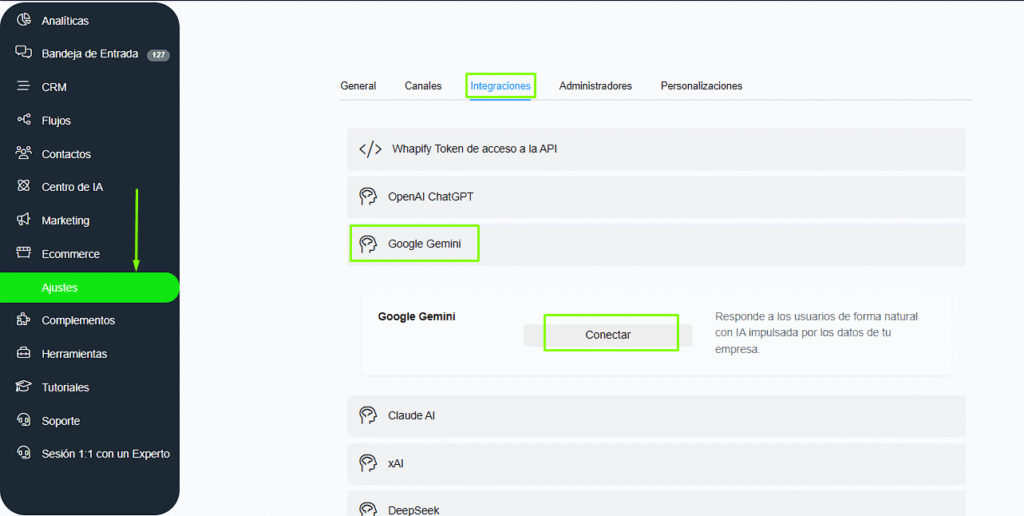Click the Centro de IA atom icon
1024x516 pixels.
[x=24, y=186]
